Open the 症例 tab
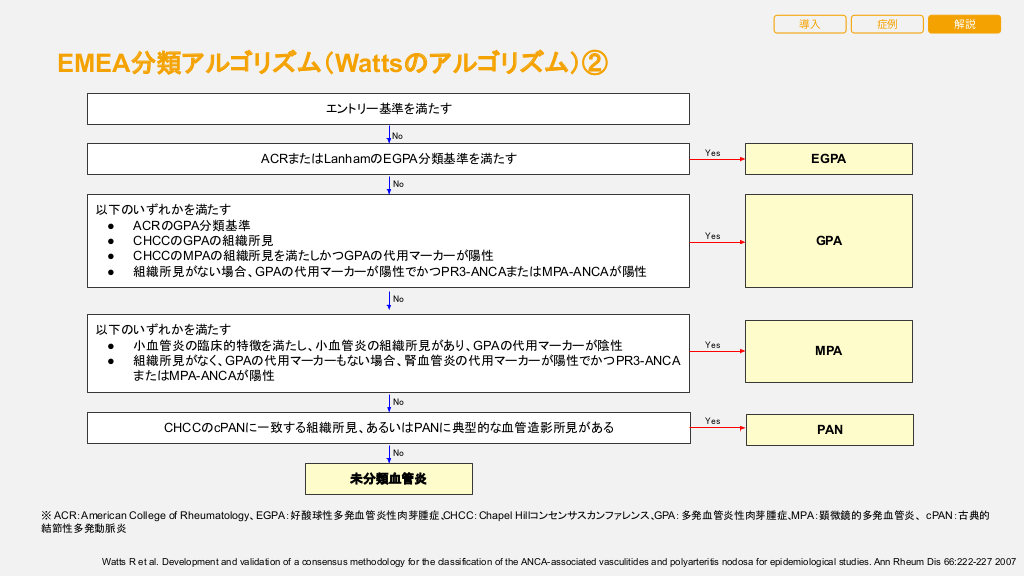This screenshot has width=1024, height=576. pos(887,24)
